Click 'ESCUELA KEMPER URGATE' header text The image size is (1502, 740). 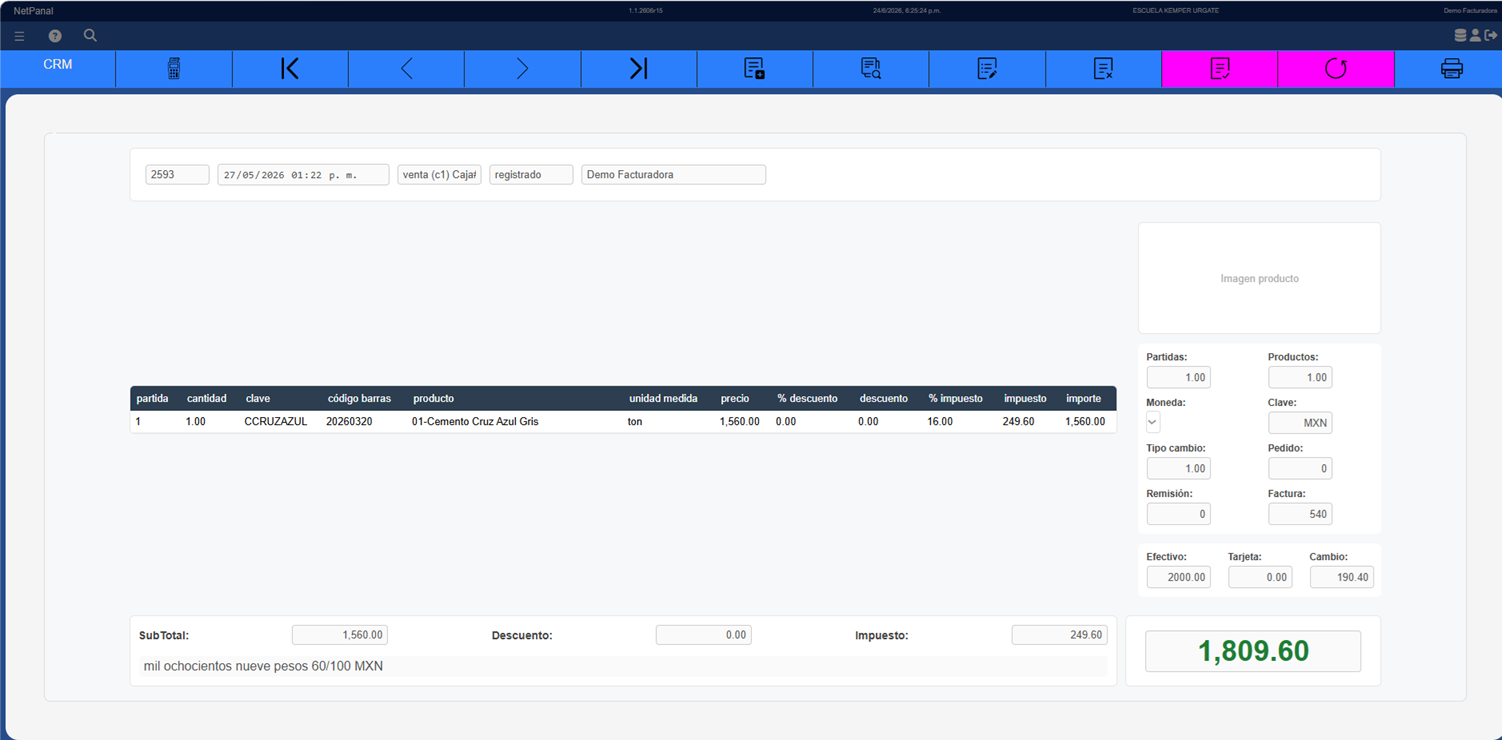(x=1175, y=10)
